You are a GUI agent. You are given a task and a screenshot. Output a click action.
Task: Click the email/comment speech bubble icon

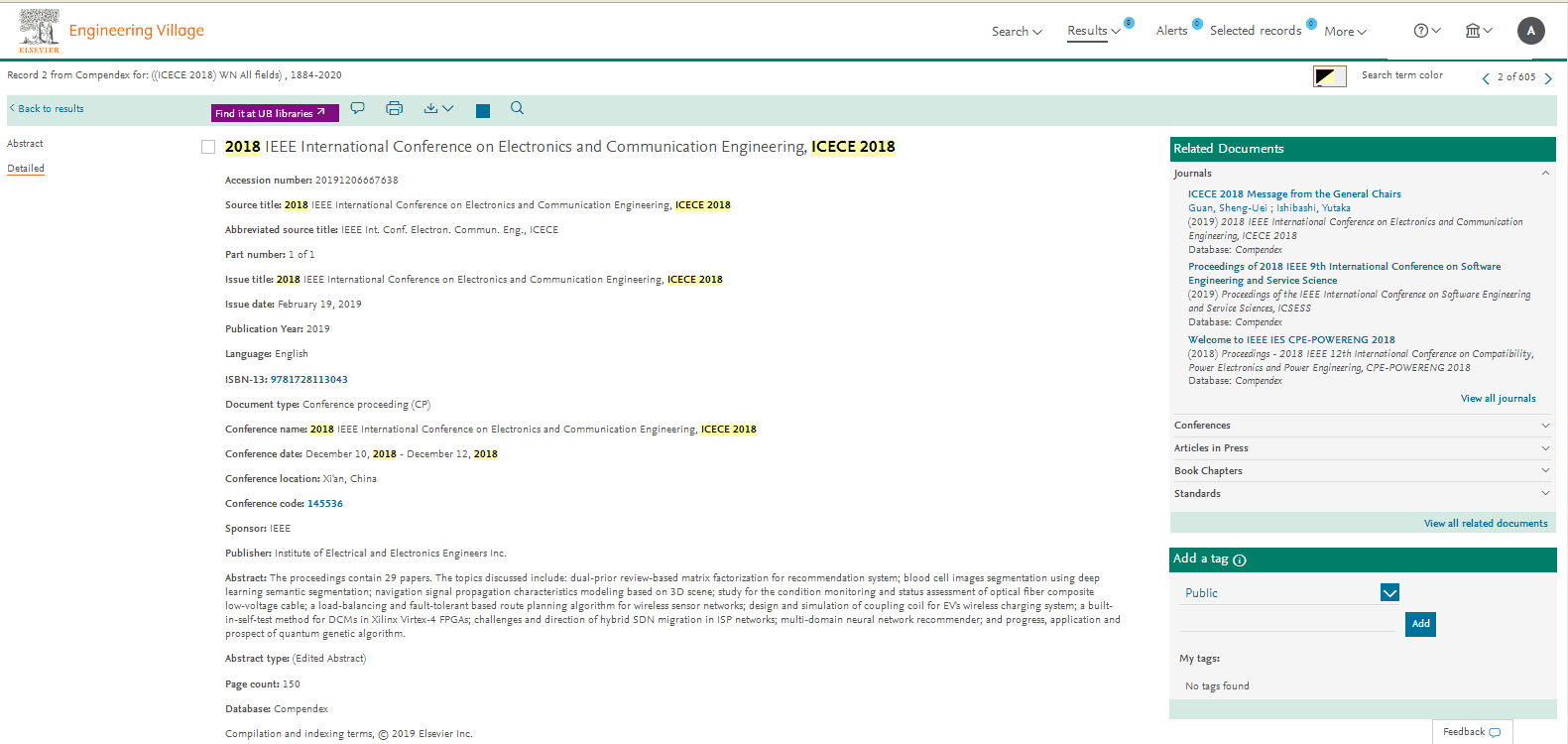pyautogui.click(x=358, y=108)
